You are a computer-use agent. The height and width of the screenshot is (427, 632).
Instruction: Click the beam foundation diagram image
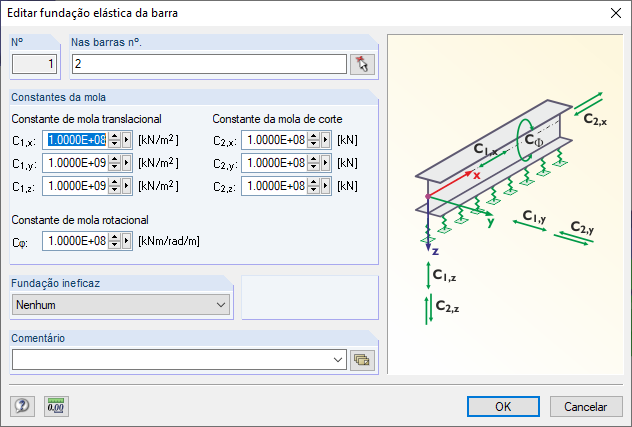[503, 205]
